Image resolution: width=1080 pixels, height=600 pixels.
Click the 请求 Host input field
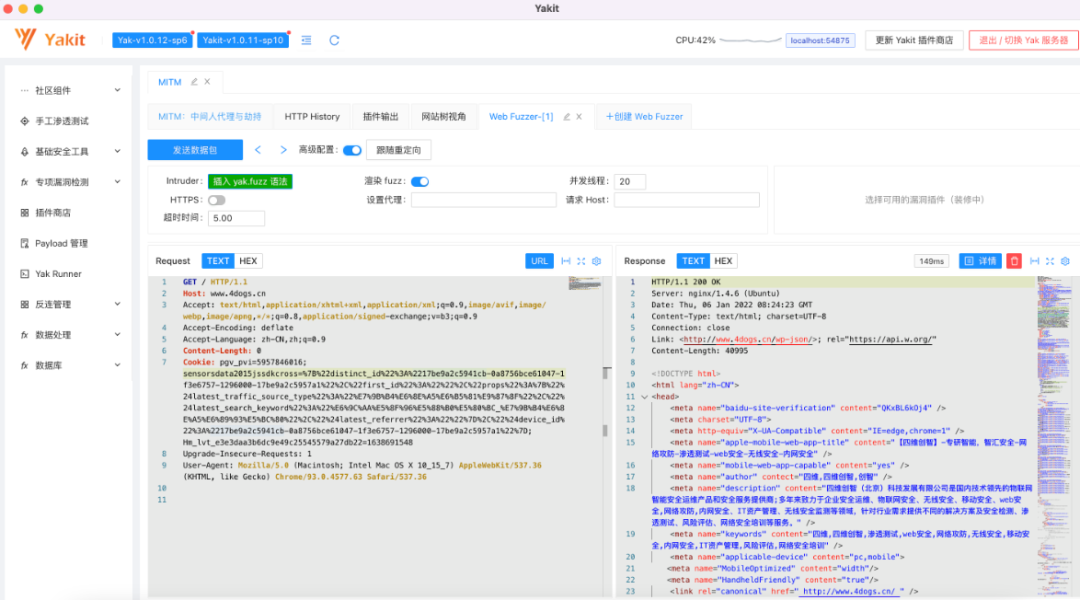(687, 200)
